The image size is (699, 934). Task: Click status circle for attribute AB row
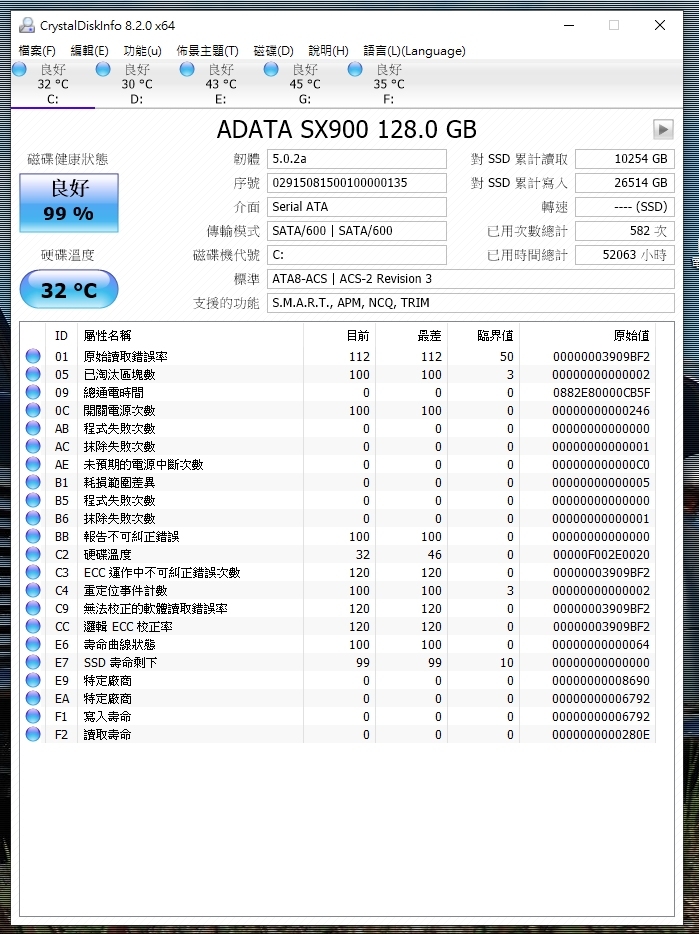pos(33,428)
